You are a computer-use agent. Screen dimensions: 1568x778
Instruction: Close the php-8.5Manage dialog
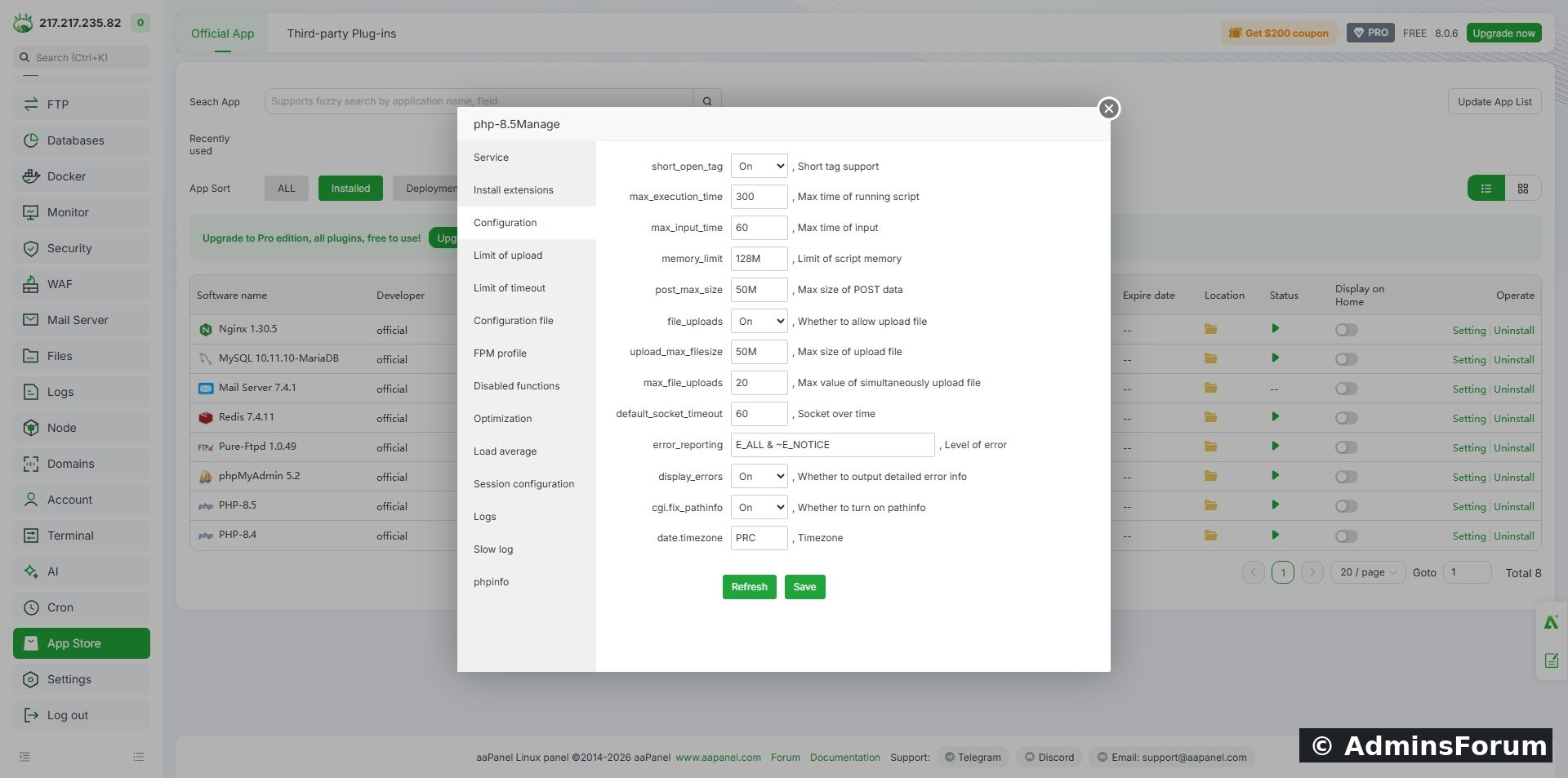[1108, 109]
